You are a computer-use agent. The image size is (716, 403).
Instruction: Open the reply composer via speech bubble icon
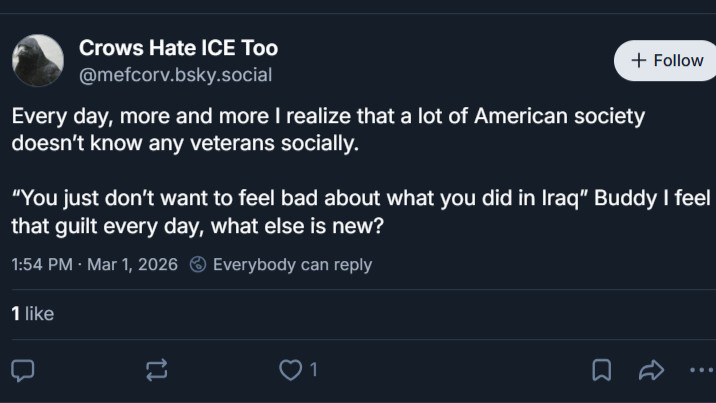tap(23, 370)
